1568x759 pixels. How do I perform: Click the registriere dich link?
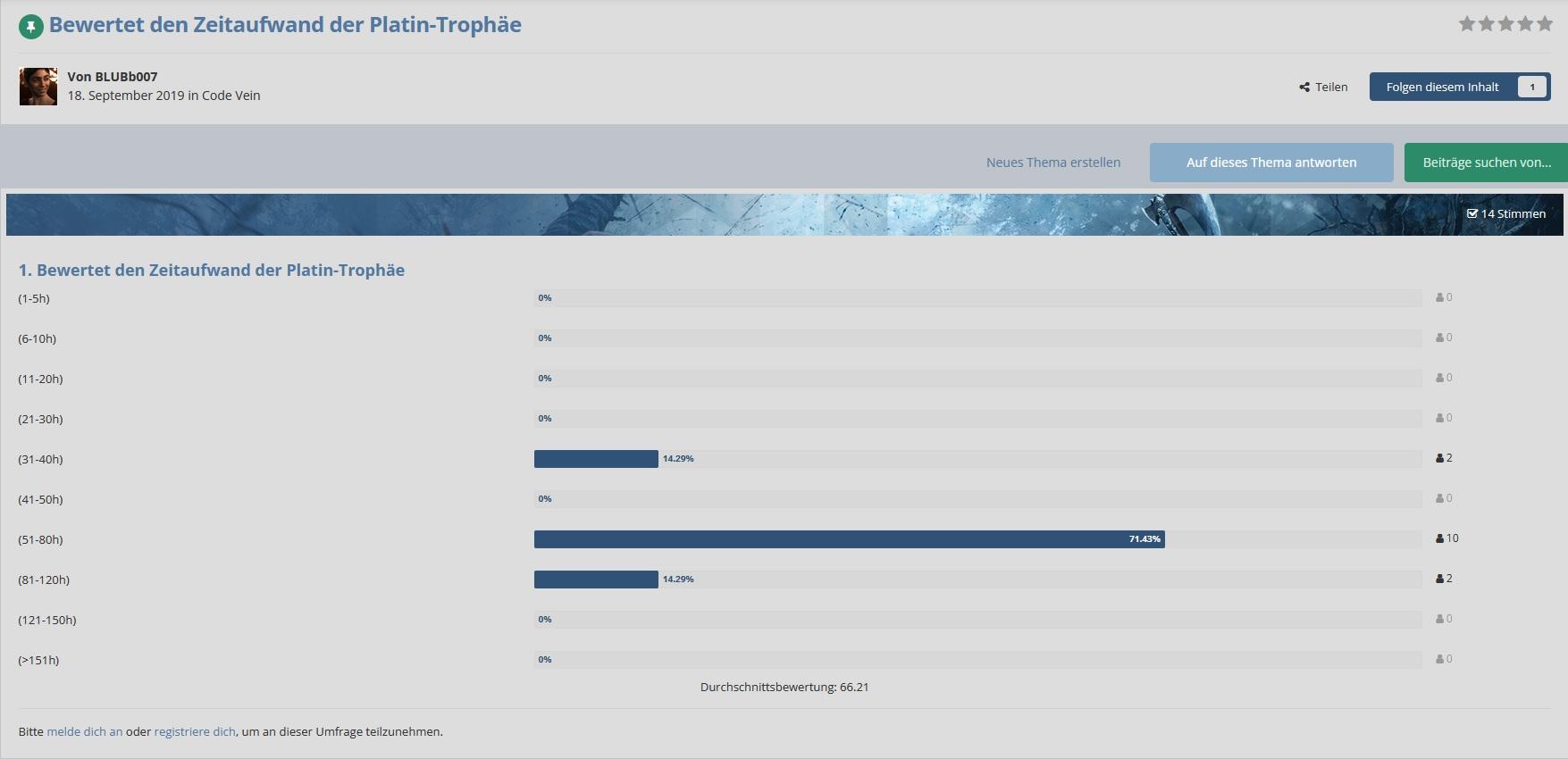[x=195, y=731]
